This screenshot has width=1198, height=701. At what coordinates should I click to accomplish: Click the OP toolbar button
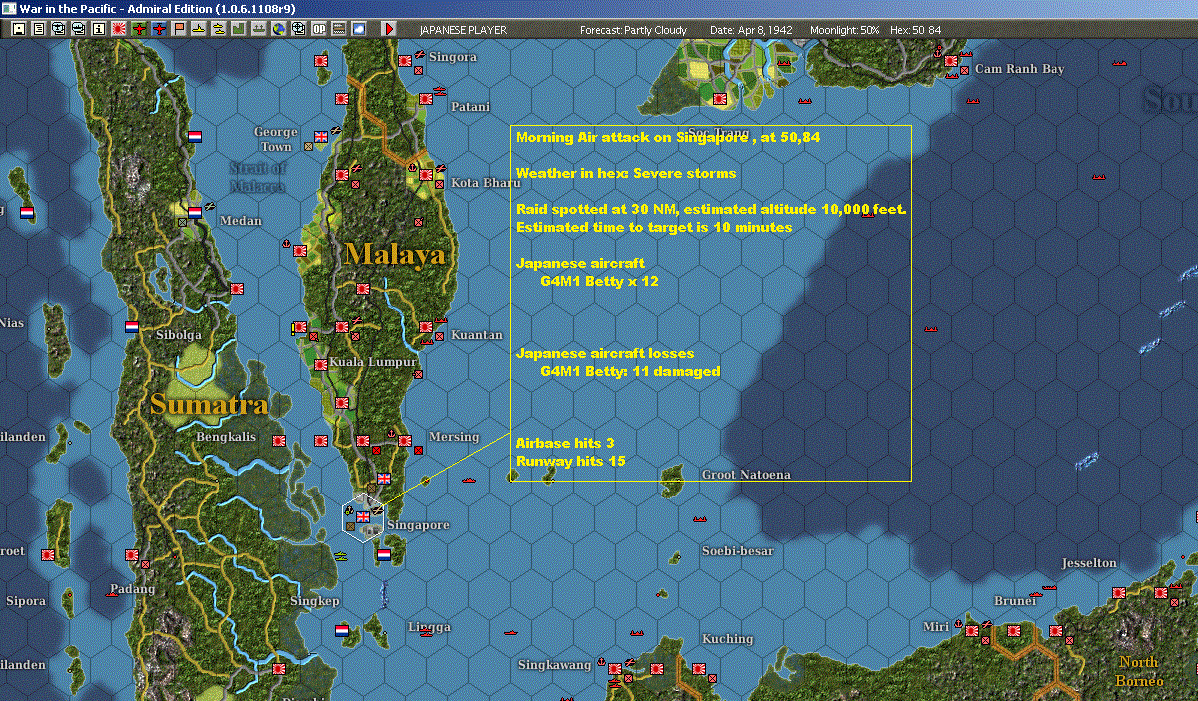(319, 29)
